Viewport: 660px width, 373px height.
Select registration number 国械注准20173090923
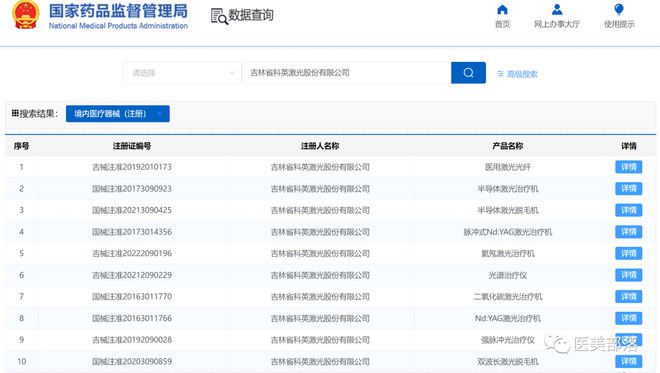point(132,189)
